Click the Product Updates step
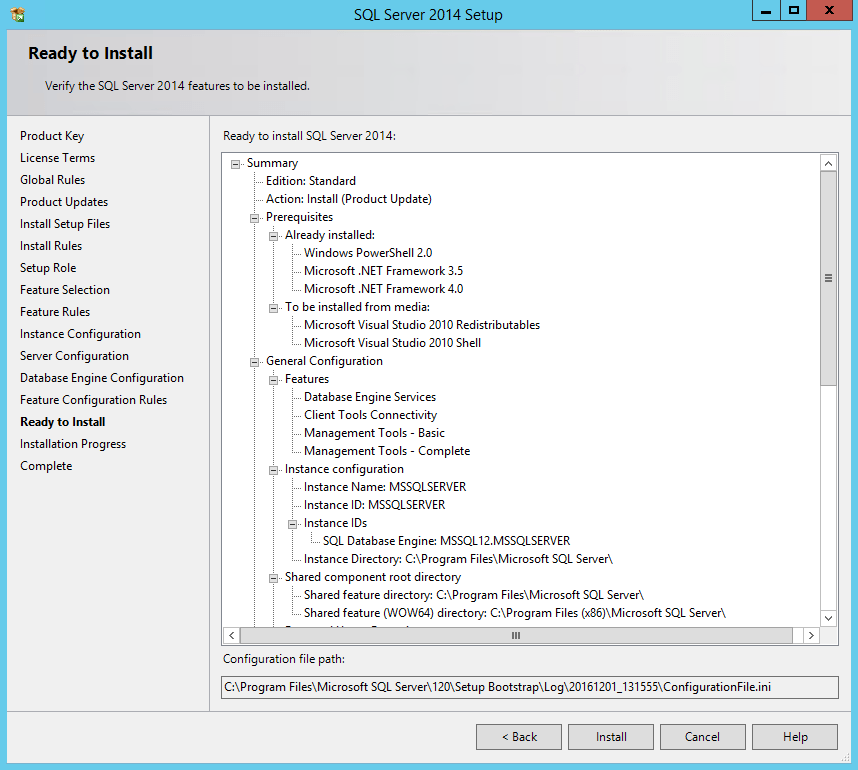858x770 pixels. [x=64, y=202]
